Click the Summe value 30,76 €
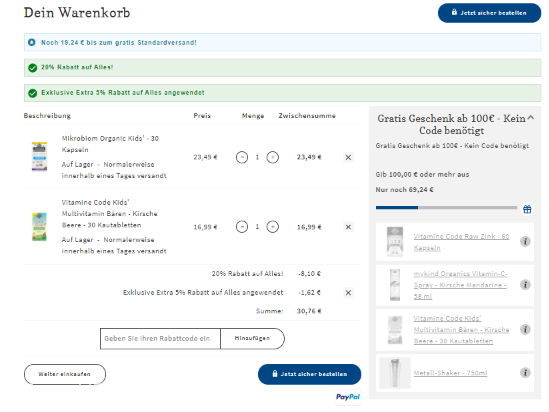The image size is (549, 412). coord(309,311)
